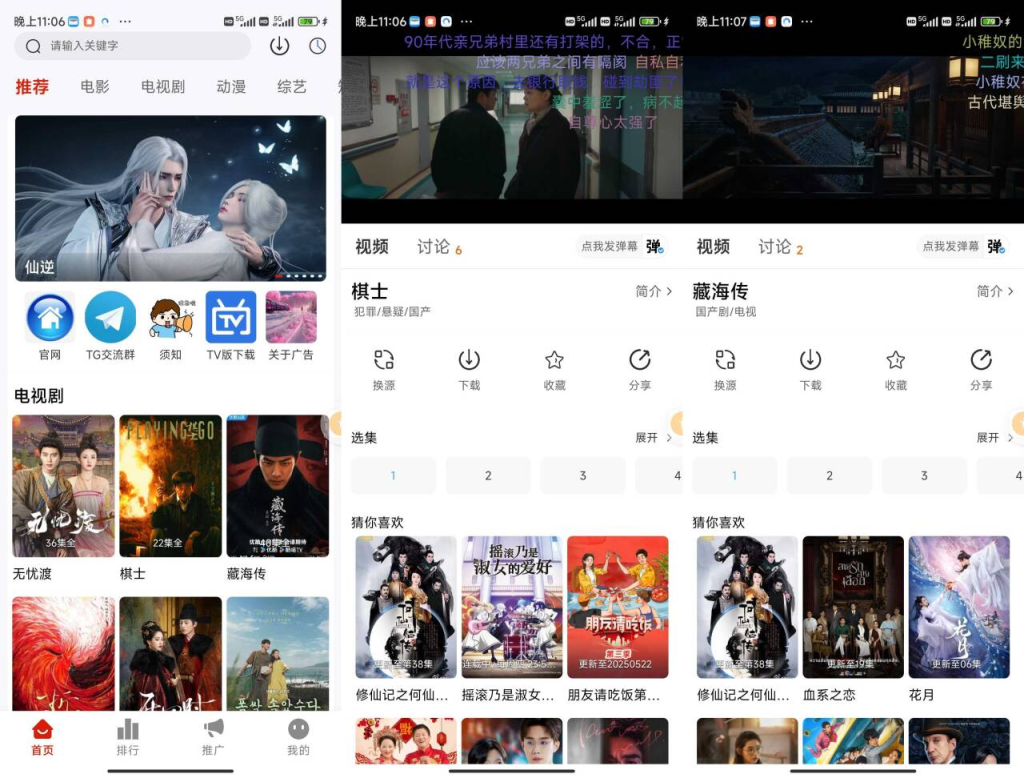Viewport: 1024px width, 778px height.
Task: Select episode 3 of 棋士
Action: click(x=583, y=476)
